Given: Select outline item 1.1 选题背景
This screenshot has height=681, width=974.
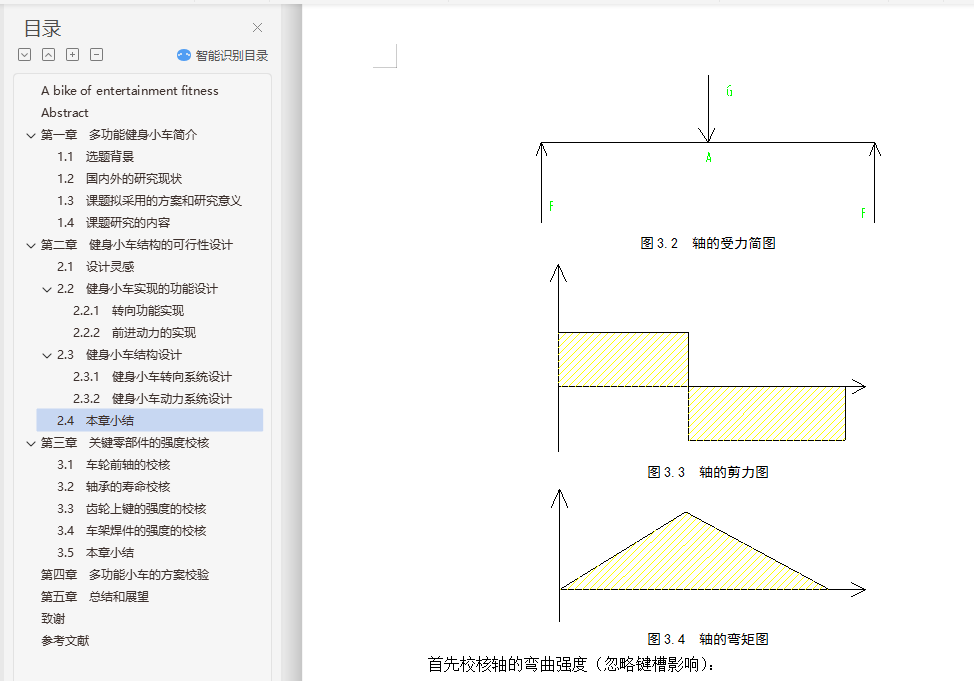Looking at the screenshot, I should 96,157.
